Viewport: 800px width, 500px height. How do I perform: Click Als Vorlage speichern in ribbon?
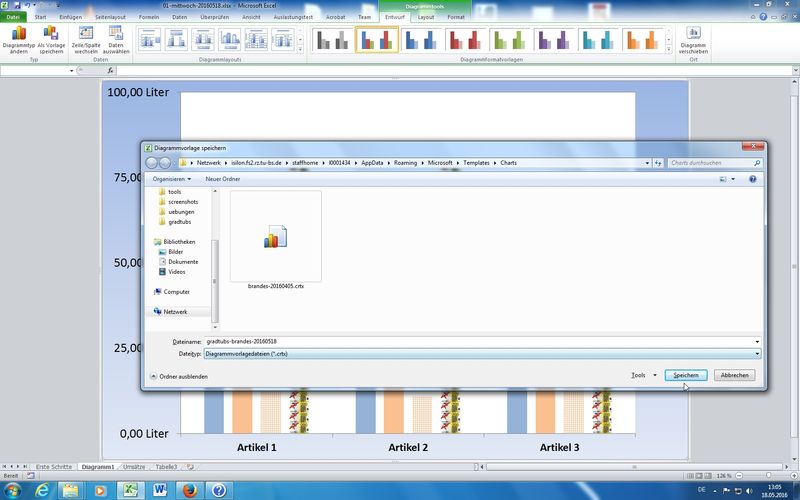click(50, 40)
